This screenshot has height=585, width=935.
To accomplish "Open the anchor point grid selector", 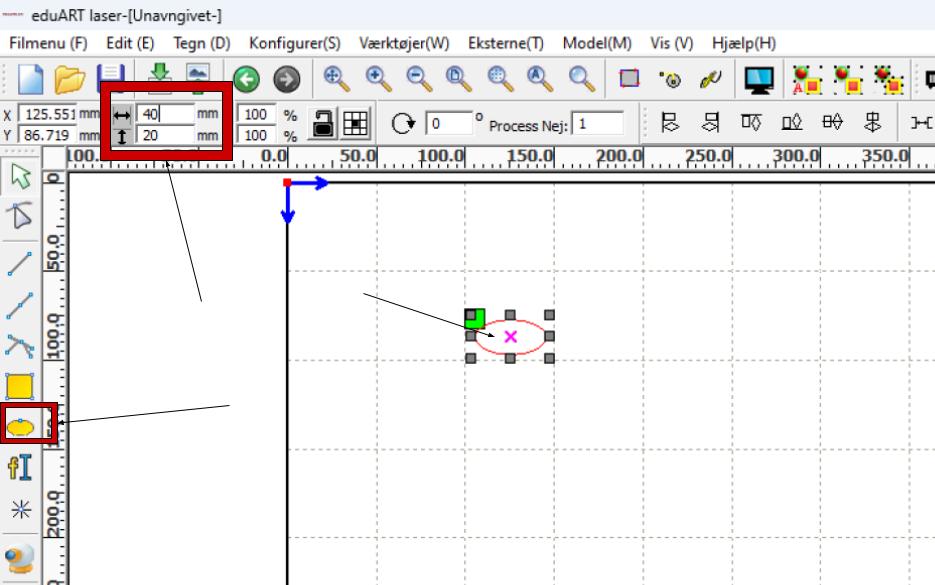I will [x=355, y=123].
